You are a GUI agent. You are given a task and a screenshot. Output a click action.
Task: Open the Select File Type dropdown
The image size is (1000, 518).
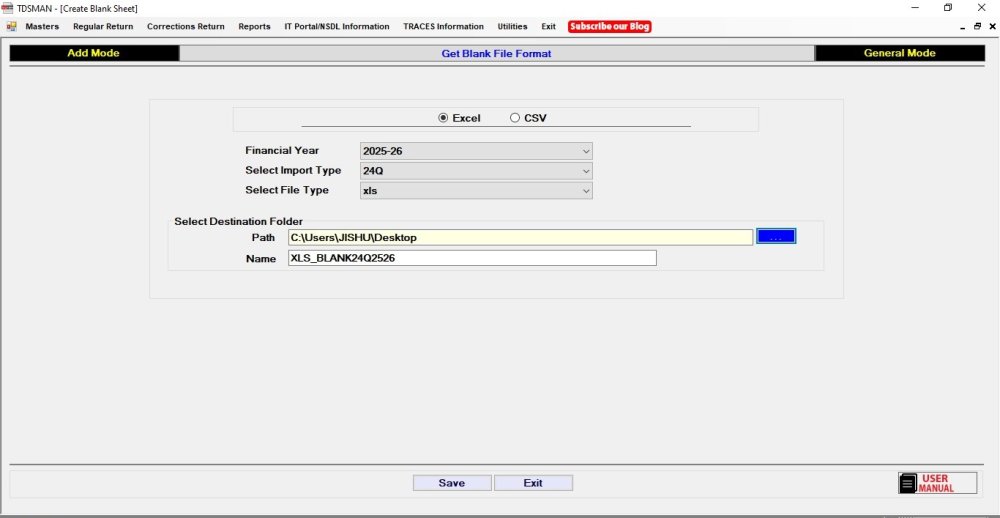[476, 191]
